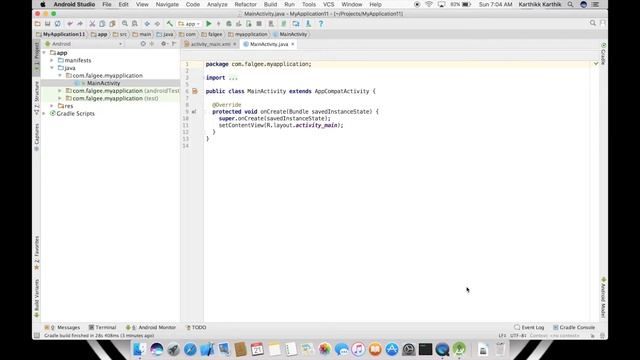Open the Terminal app in the Dock
Viewport: 640px width, 360px height.
tap(425, 349)
